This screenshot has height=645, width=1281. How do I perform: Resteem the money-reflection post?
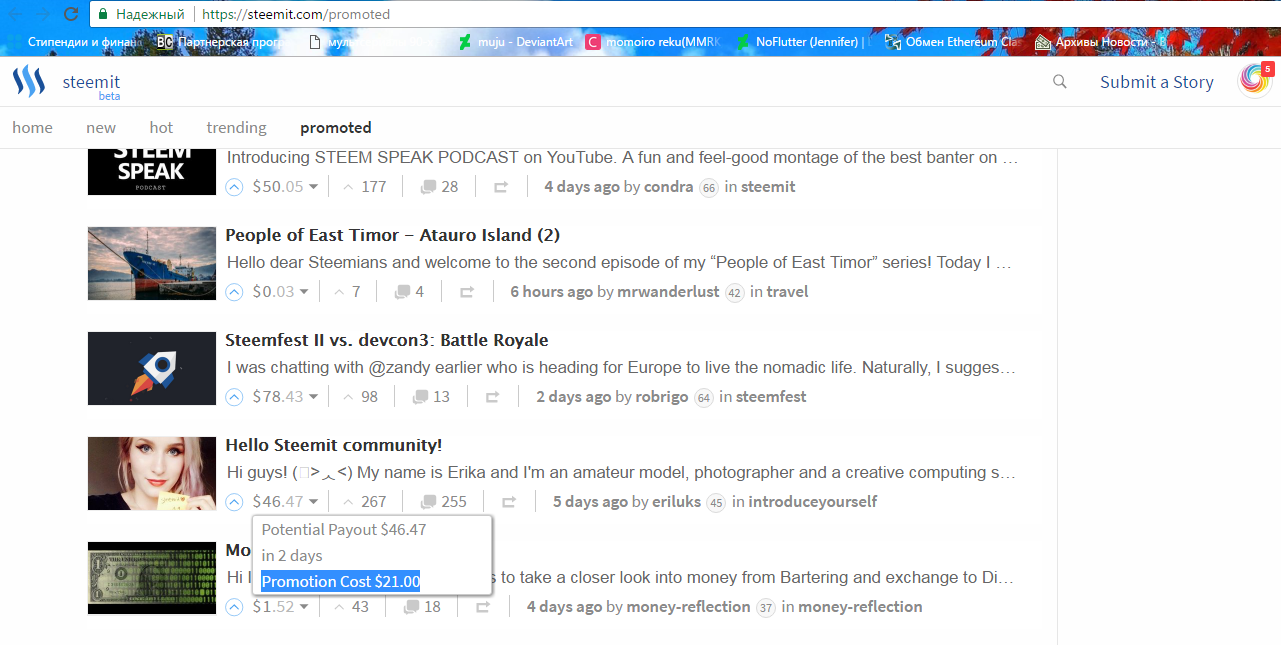click(483, 607)
